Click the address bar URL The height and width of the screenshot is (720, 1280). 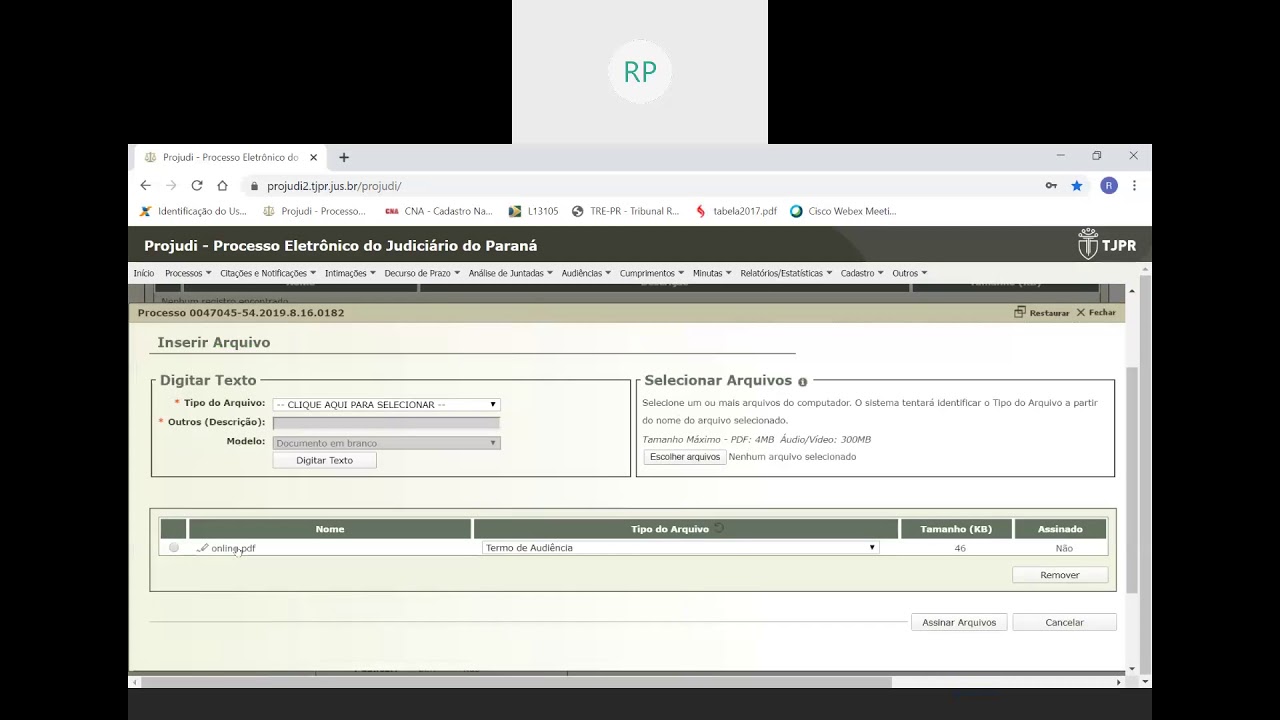334,186
